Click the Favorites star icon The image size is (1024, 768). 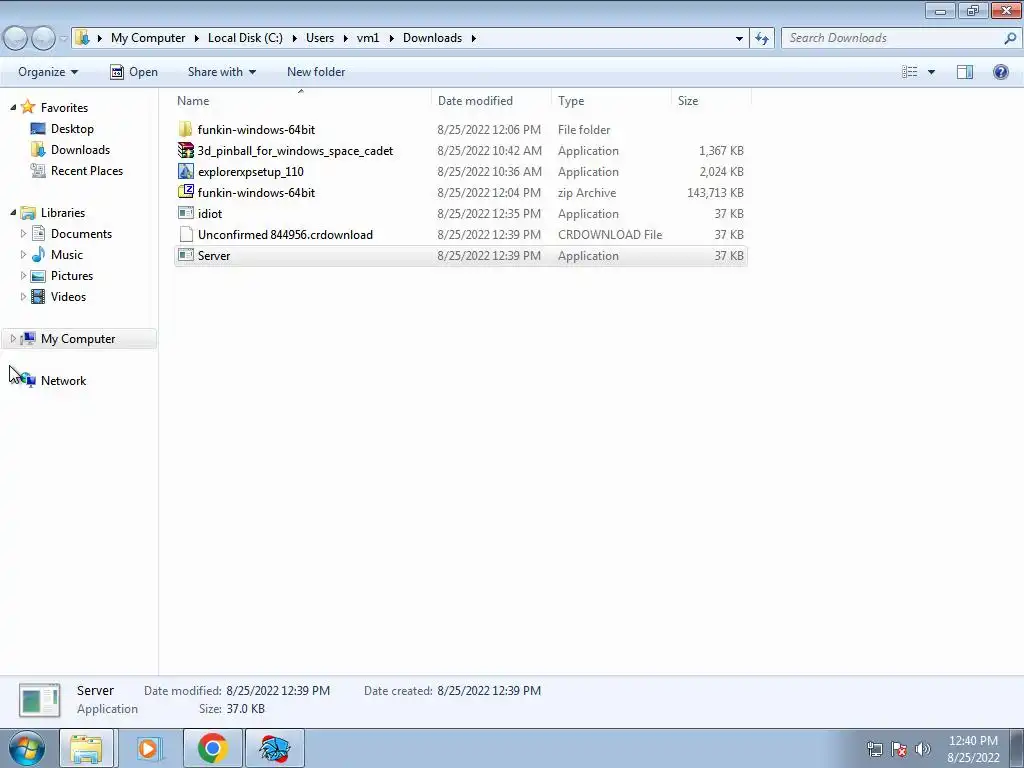coord(27,107)
